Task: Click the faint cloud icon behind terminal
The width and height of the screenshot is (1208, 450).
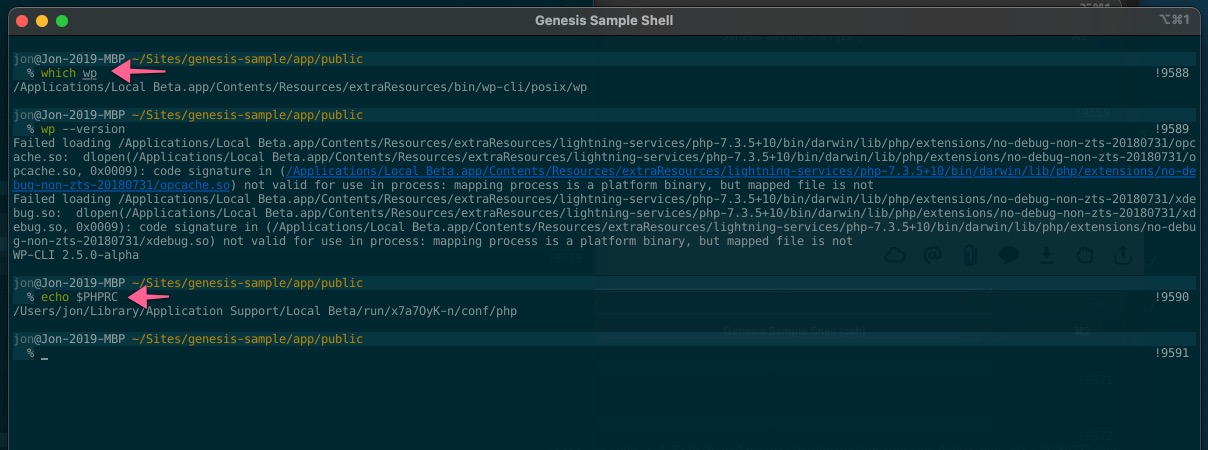Action: [x=895, y=256]
